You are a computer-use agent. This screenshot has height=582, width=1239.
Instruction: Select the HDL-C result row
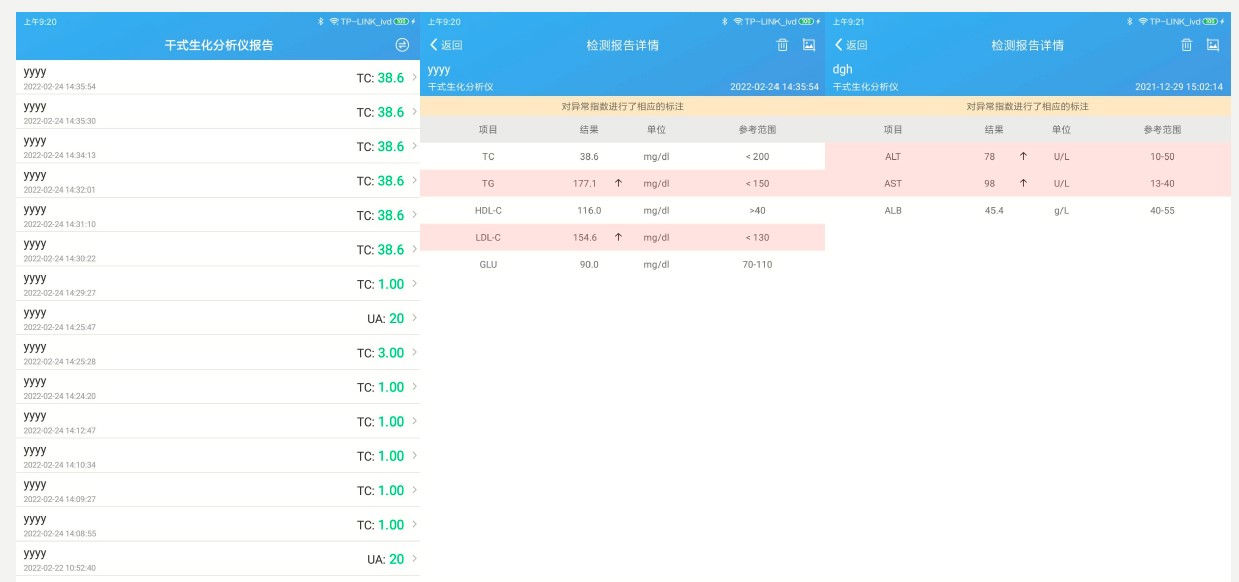(x=625, y=210)
